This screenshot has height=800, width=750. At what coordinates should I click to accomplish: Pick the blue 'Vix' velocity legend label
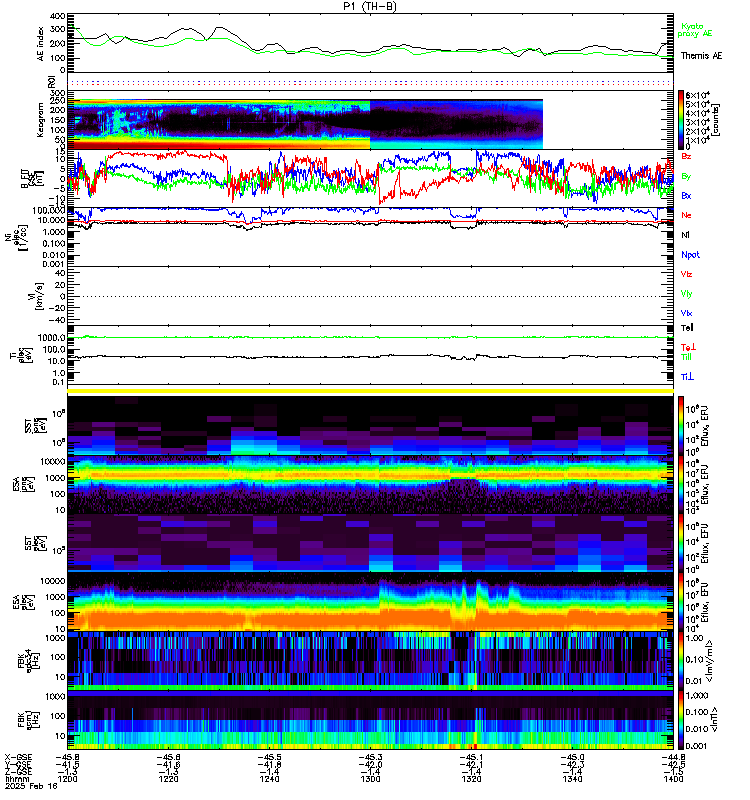[686, 313]
